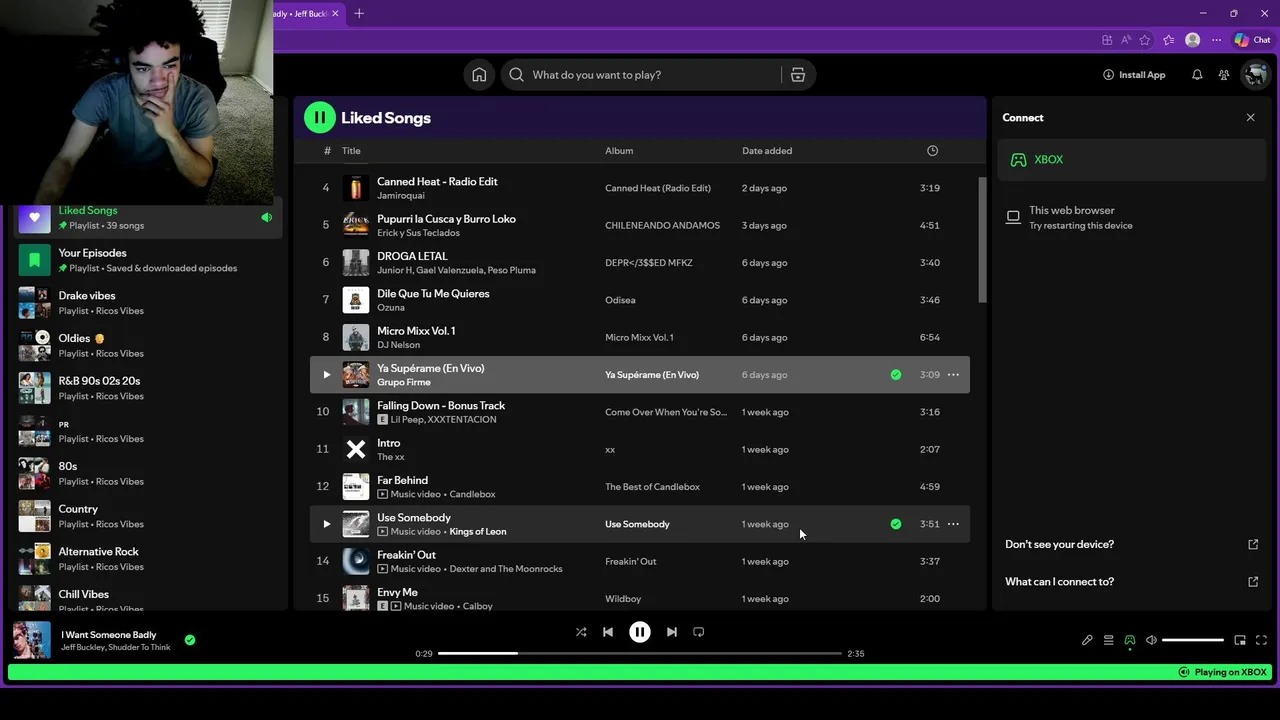
Task: Click 'Freakin' Out' song title
Action: point(406,555)
